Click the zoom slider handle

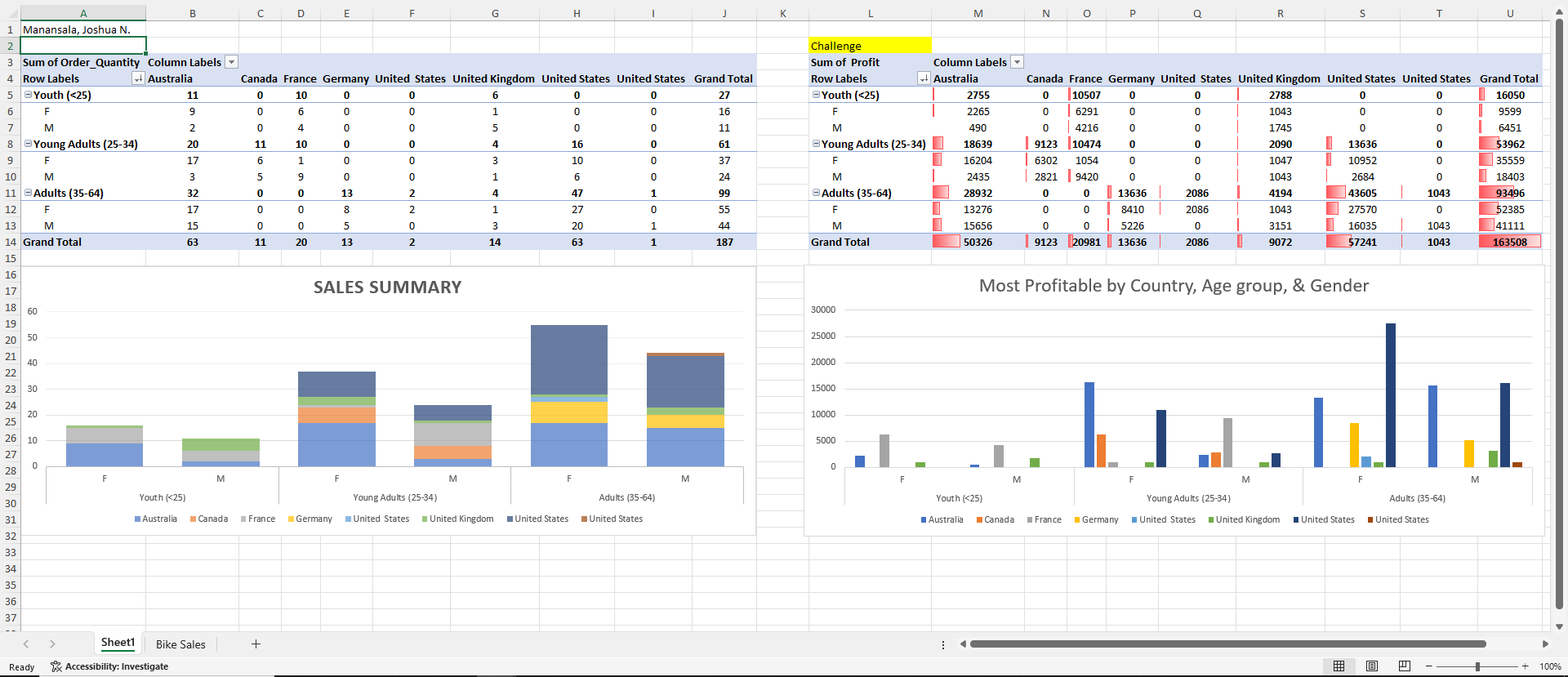(1477, 666)
